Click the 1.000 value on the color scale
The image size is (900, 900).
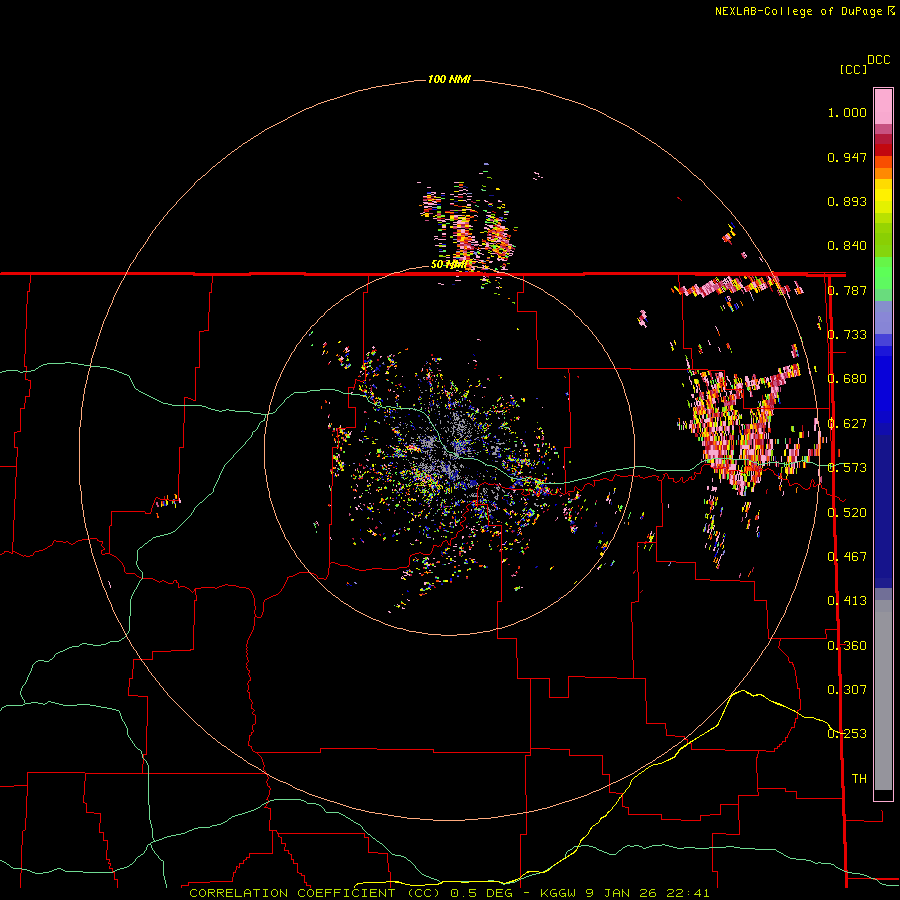(847, 113)
